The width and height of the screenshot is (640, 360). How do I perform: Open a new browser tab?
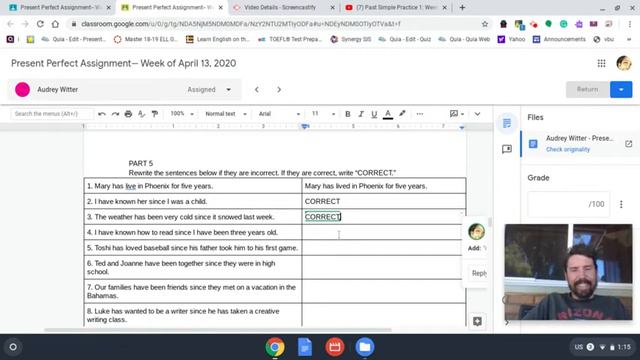tap(462, 7)
